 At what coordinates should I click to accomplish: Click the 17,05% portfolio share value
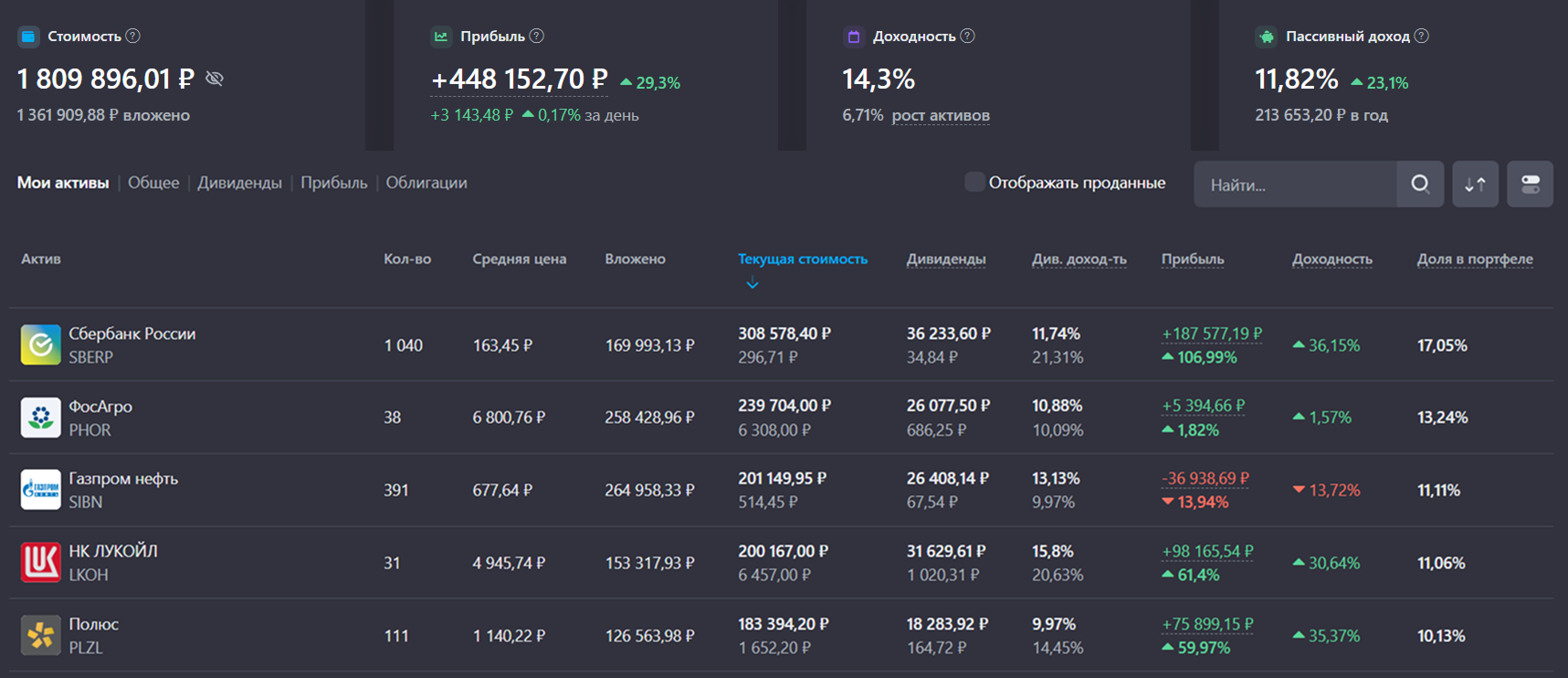[1442, 345]
